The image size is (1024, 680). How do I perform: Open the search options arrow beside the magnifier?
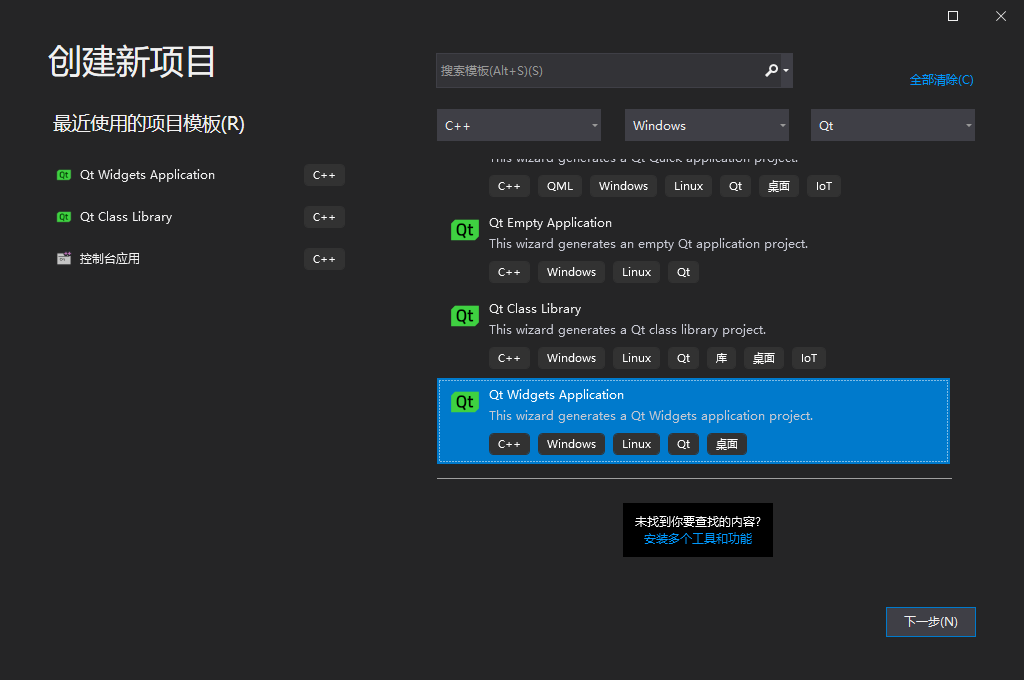tap(786, 70)
